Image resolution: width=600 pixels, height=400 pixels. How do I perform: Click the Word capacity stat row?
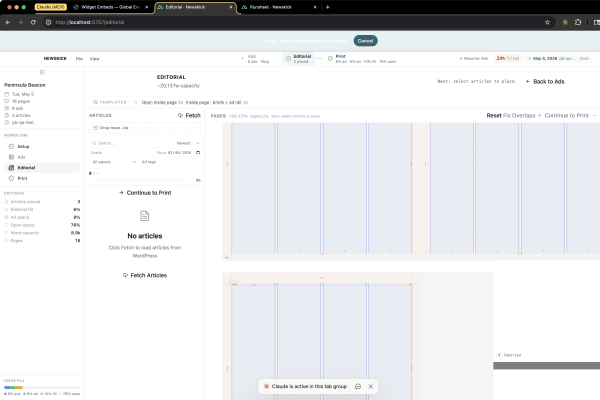click(42, 233)
